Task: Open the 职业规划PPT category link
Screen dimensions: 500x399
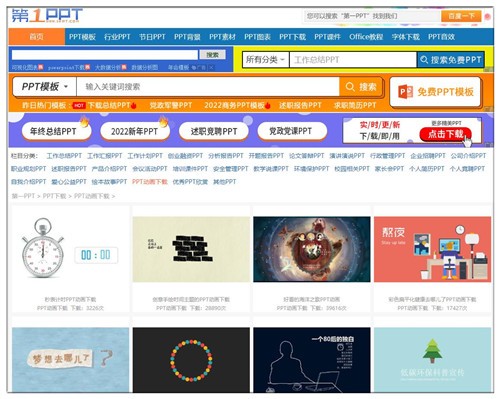Action: (29, 169)
